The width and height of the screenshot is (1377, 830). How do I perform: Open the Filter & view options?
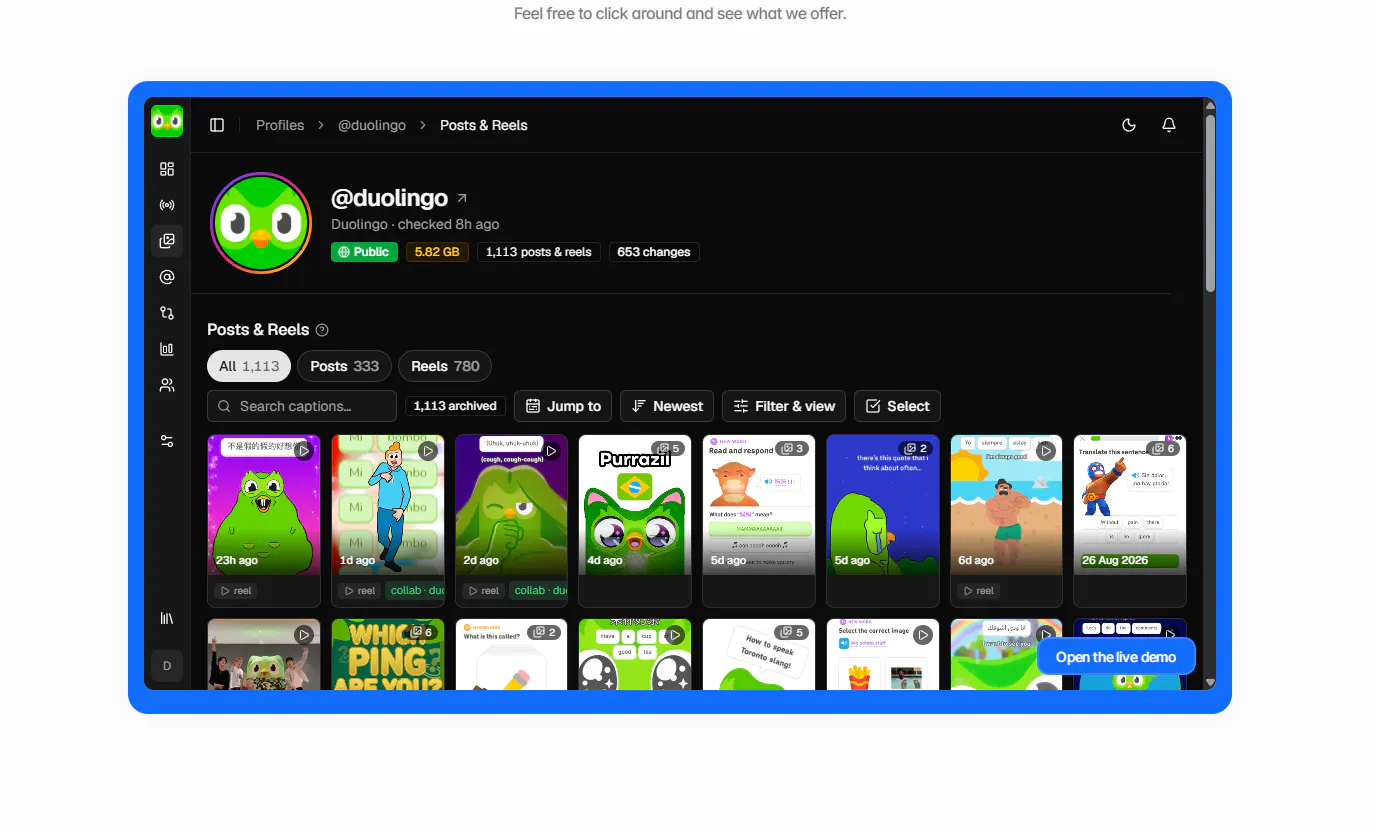pos(784,406)
